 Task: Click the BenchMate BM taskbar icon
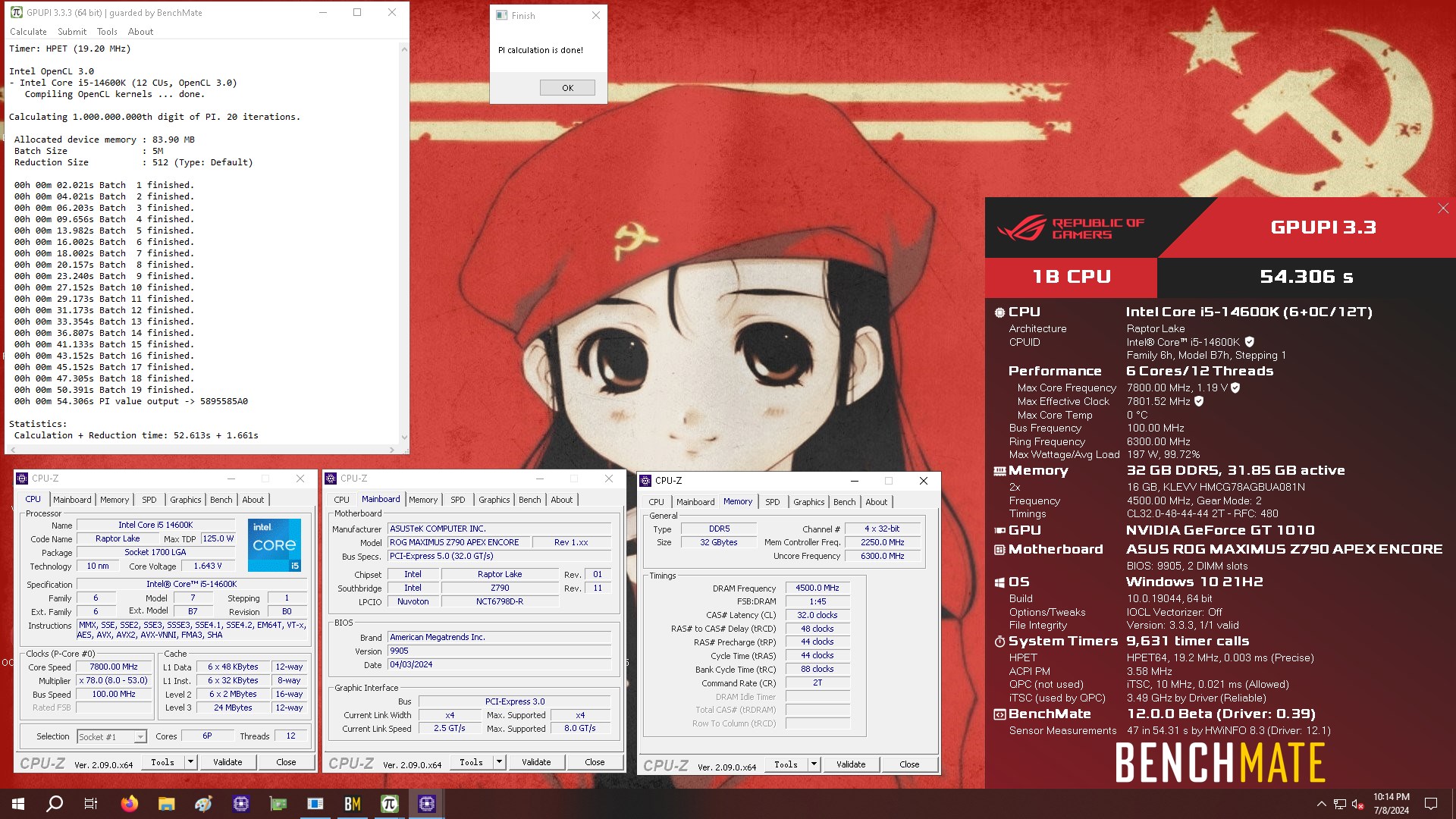coord(353,804)
